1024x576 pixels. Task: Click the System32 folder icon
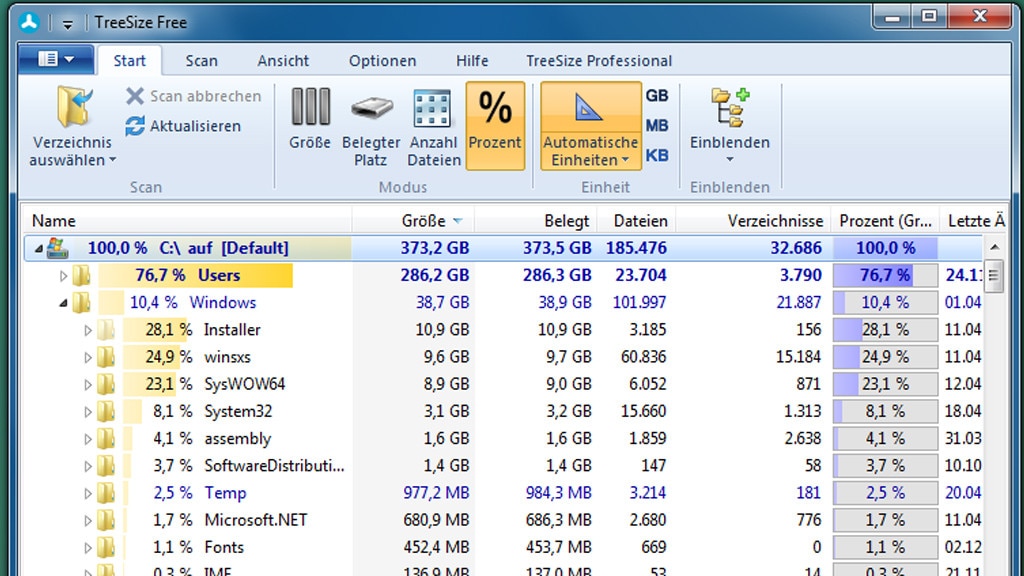[106, 411]
